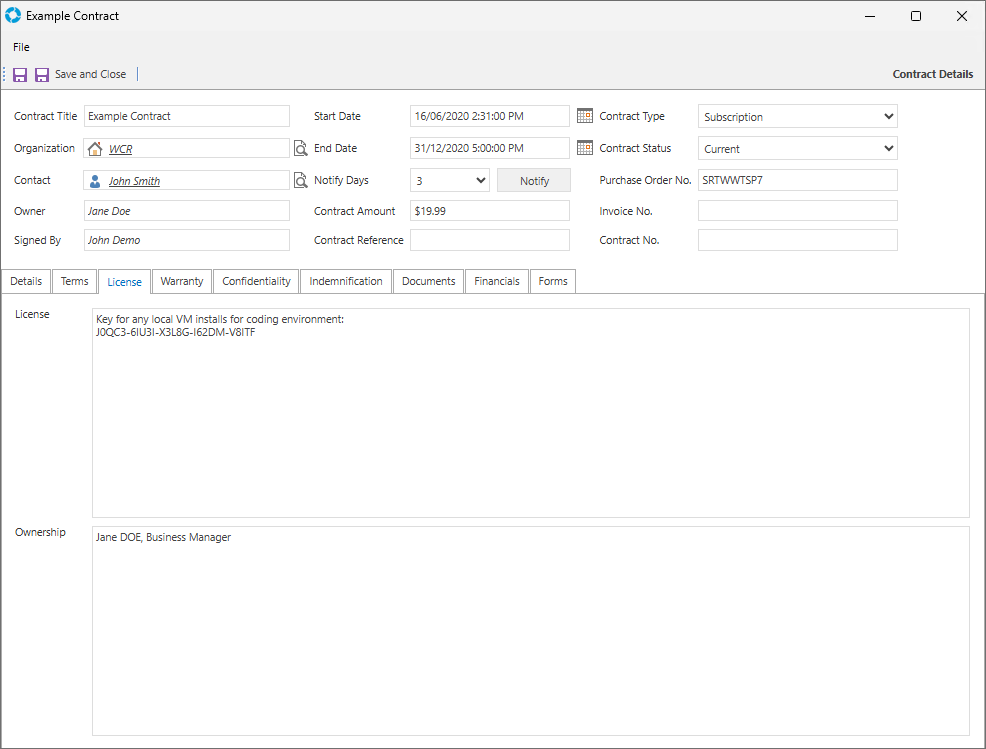This screenshot has width=986, height=749.
Task: Open the WCR organization link
Action: pos(120,149)
